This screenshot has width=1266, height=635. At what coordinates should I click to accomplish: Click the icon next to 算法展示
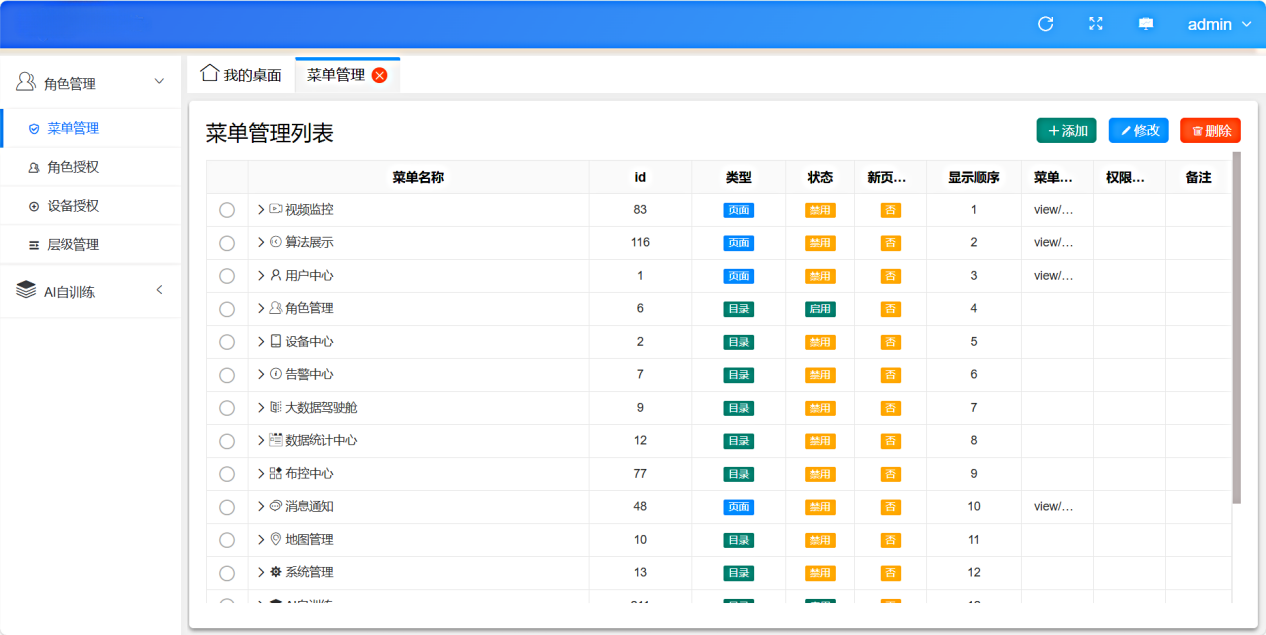coord(276,242)
